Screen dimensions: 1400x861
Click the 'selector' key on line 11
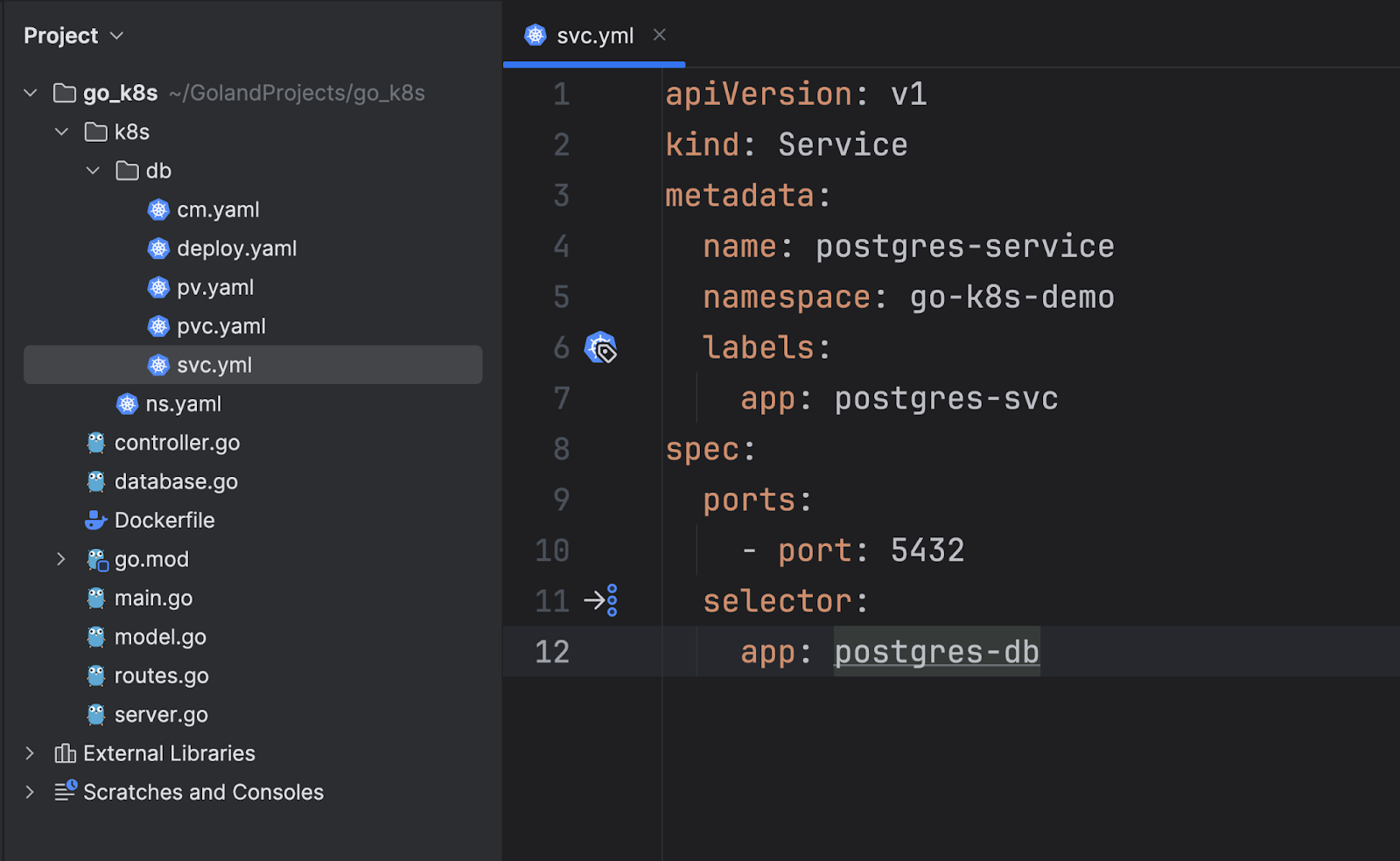777,601
